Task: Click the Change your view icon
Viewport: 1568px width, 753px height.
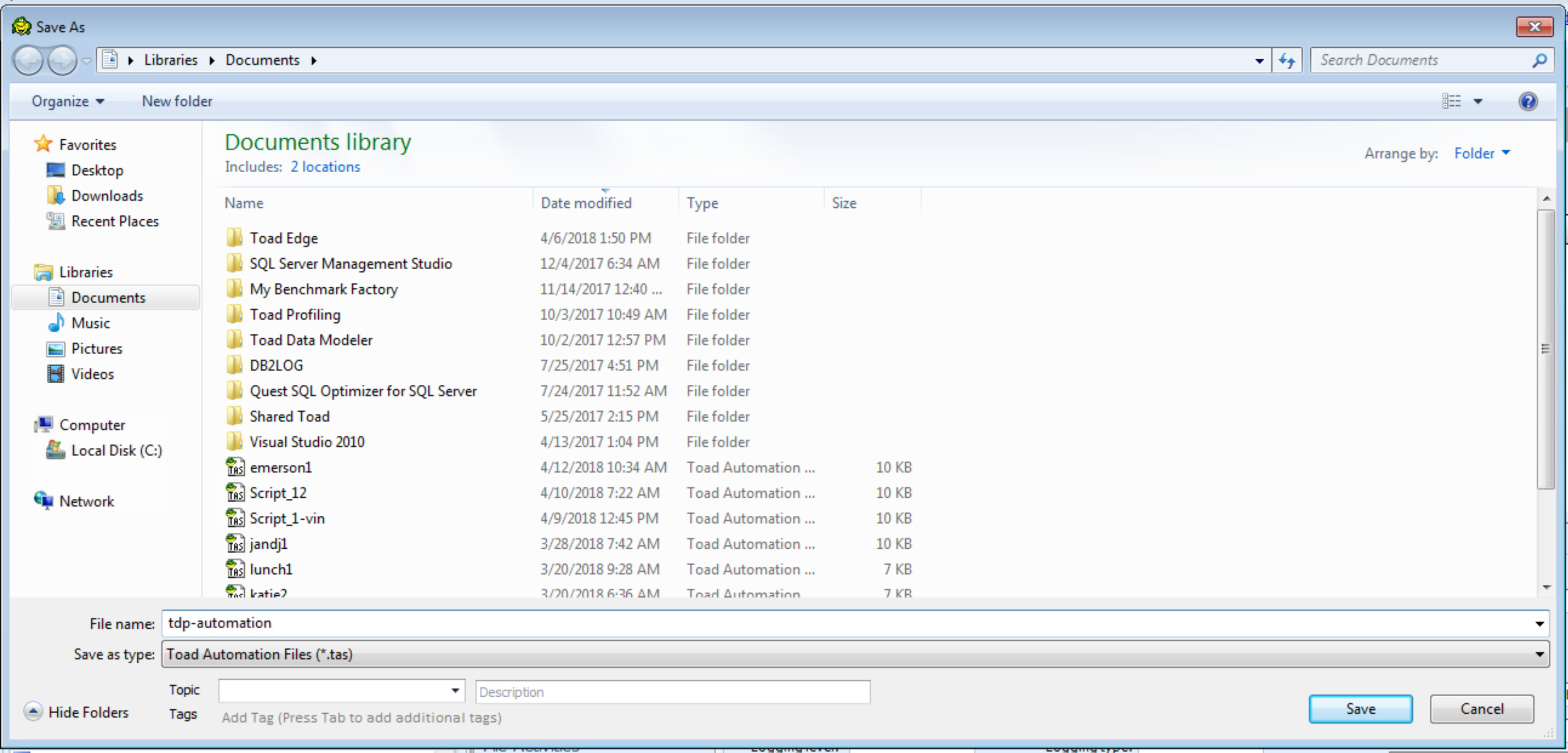Action: (x=1451, y=101)
